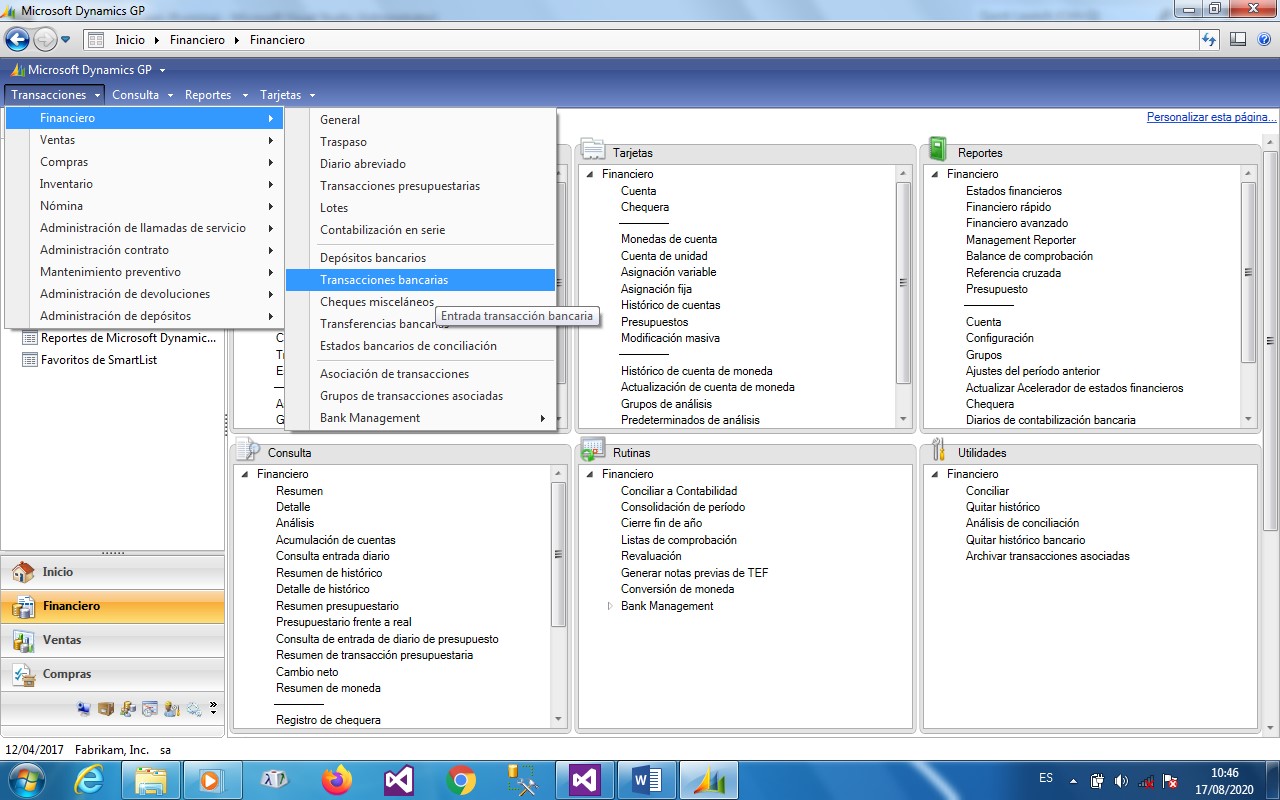Click Management Reporter in Reportes list
The image size is (1280, 800).
[x=1021, y=240]
